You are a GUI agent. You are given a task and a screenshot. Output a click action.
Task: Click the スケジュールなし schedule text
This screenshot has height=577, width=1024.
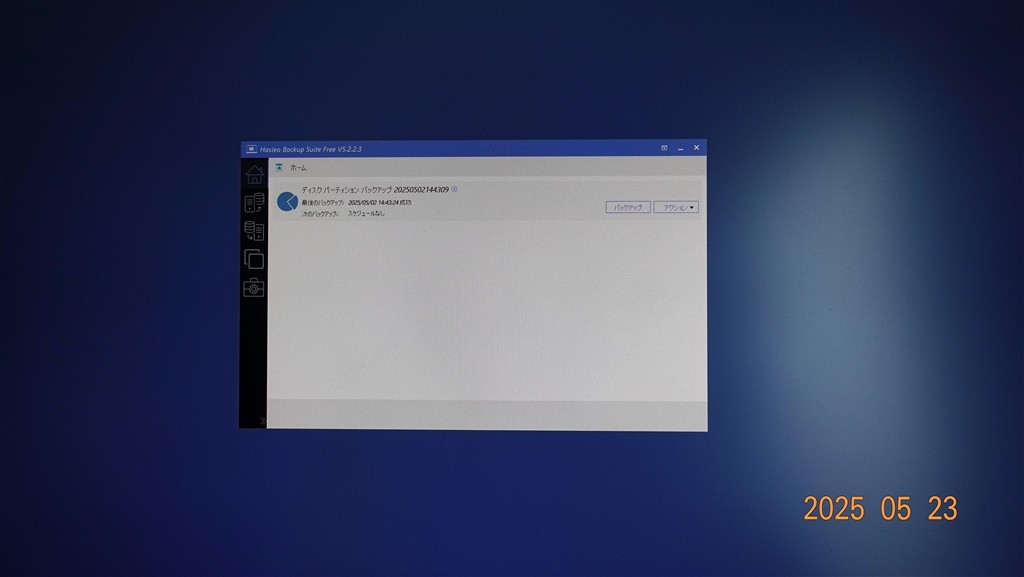366,213
